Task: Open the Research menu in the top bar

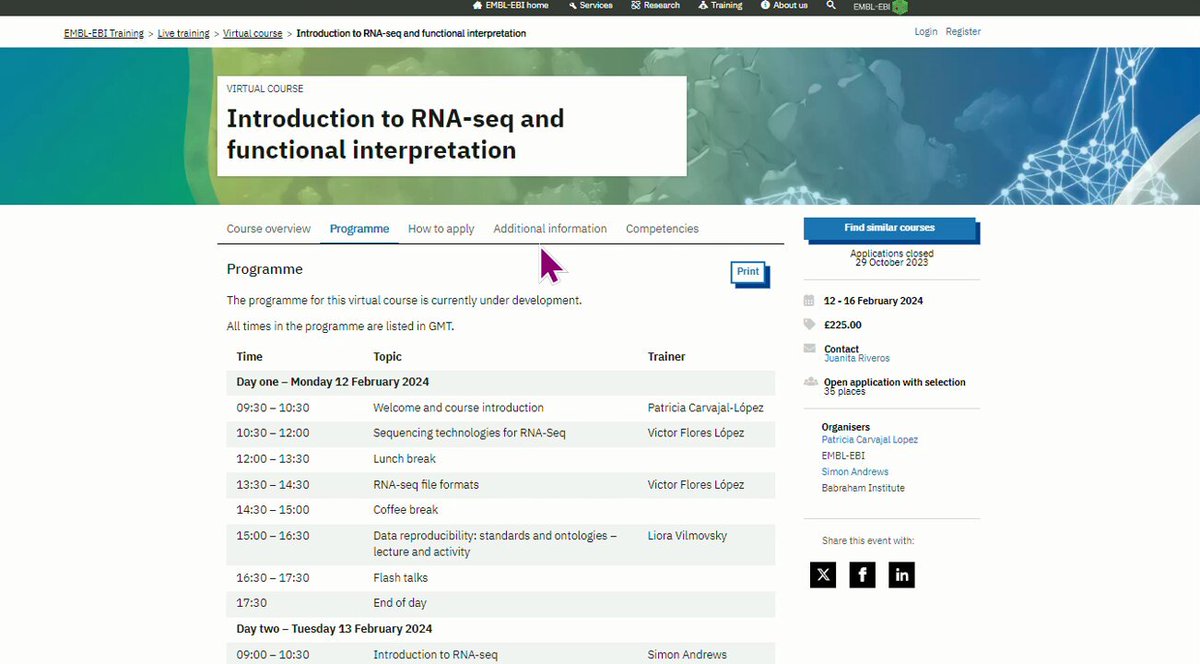Action: pos(656,5)
